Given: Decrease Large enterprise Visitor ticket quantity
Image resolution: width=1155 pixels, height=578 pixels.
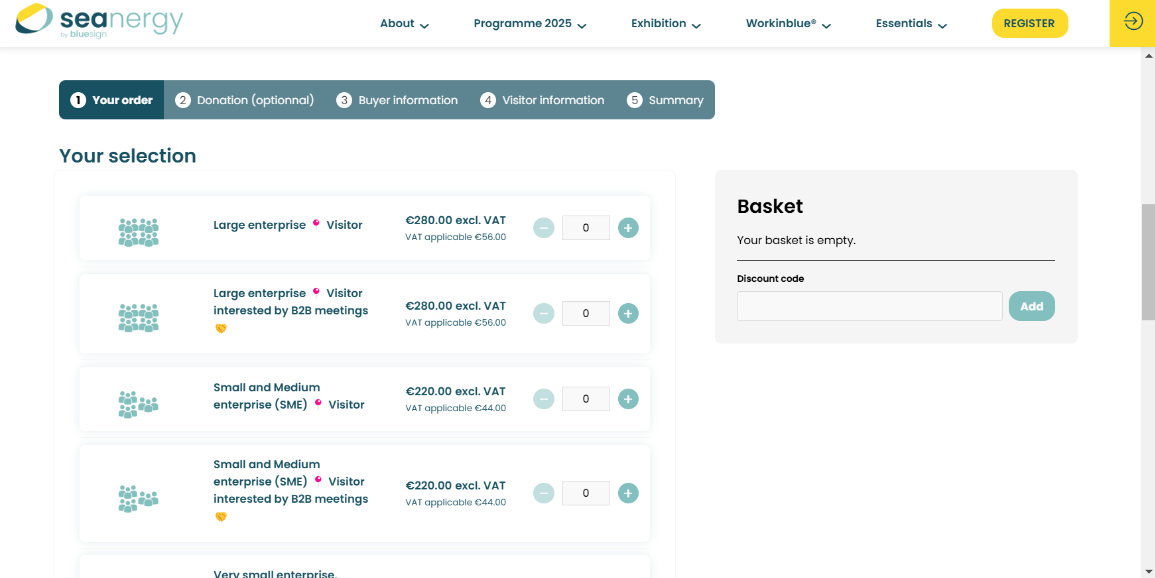Looking at the screenshot, I should (544, 228).
